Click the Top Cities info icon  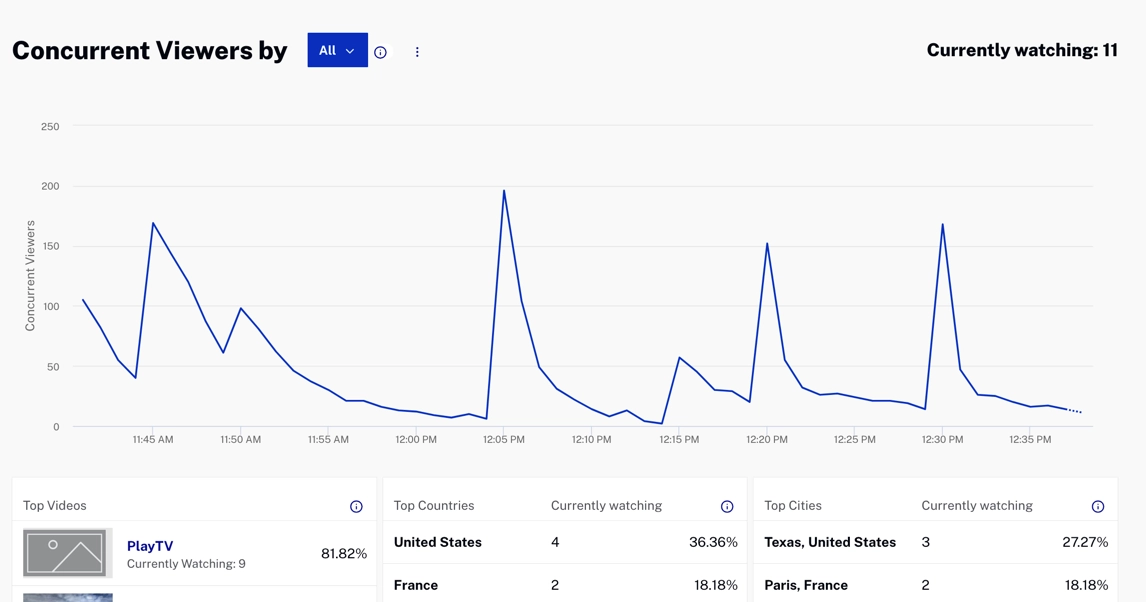pyautogui.click(x=1098, y=507)
